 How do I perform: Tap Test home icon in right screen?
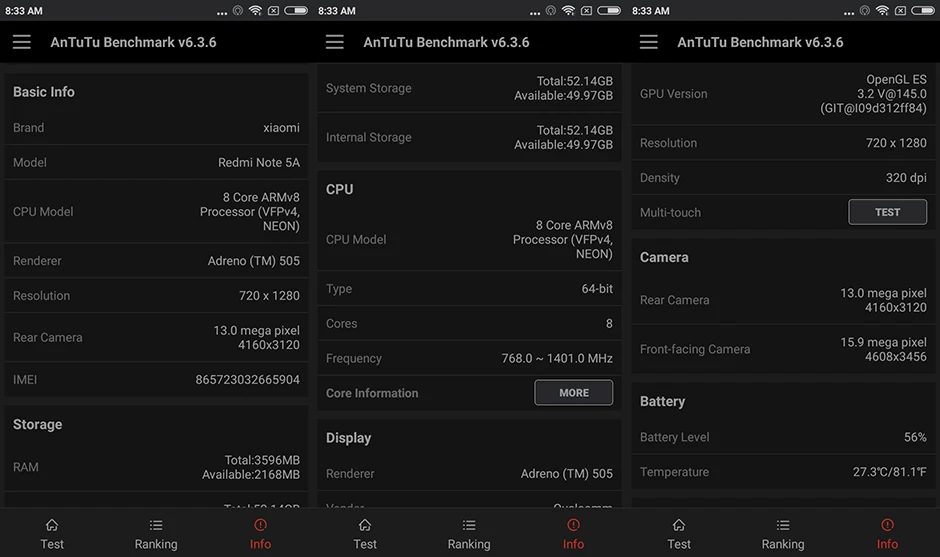pos(679,525)
